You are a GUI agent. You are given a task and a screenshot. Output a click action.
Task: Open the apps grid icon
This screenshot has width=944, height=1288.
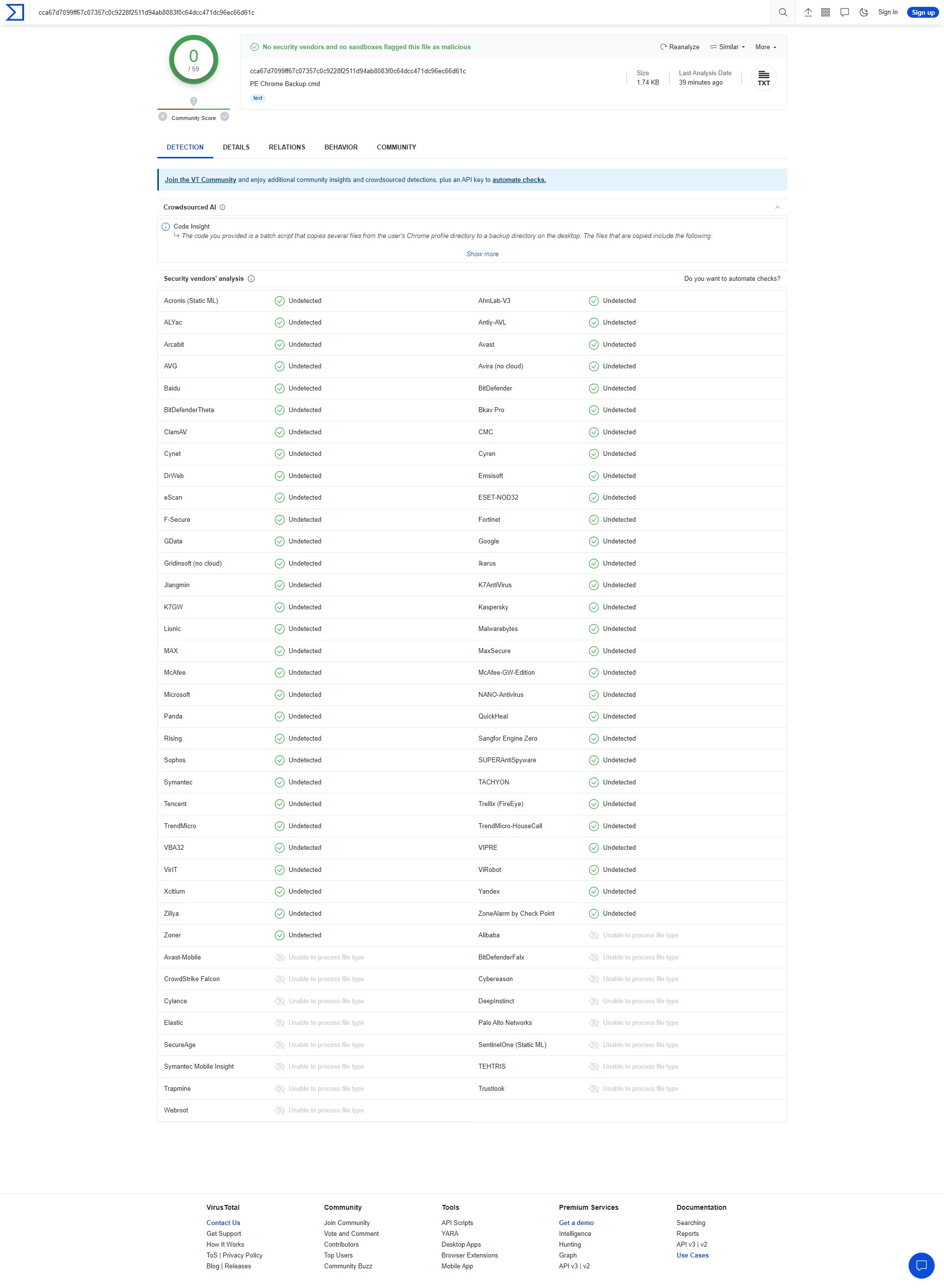(825, 13)
